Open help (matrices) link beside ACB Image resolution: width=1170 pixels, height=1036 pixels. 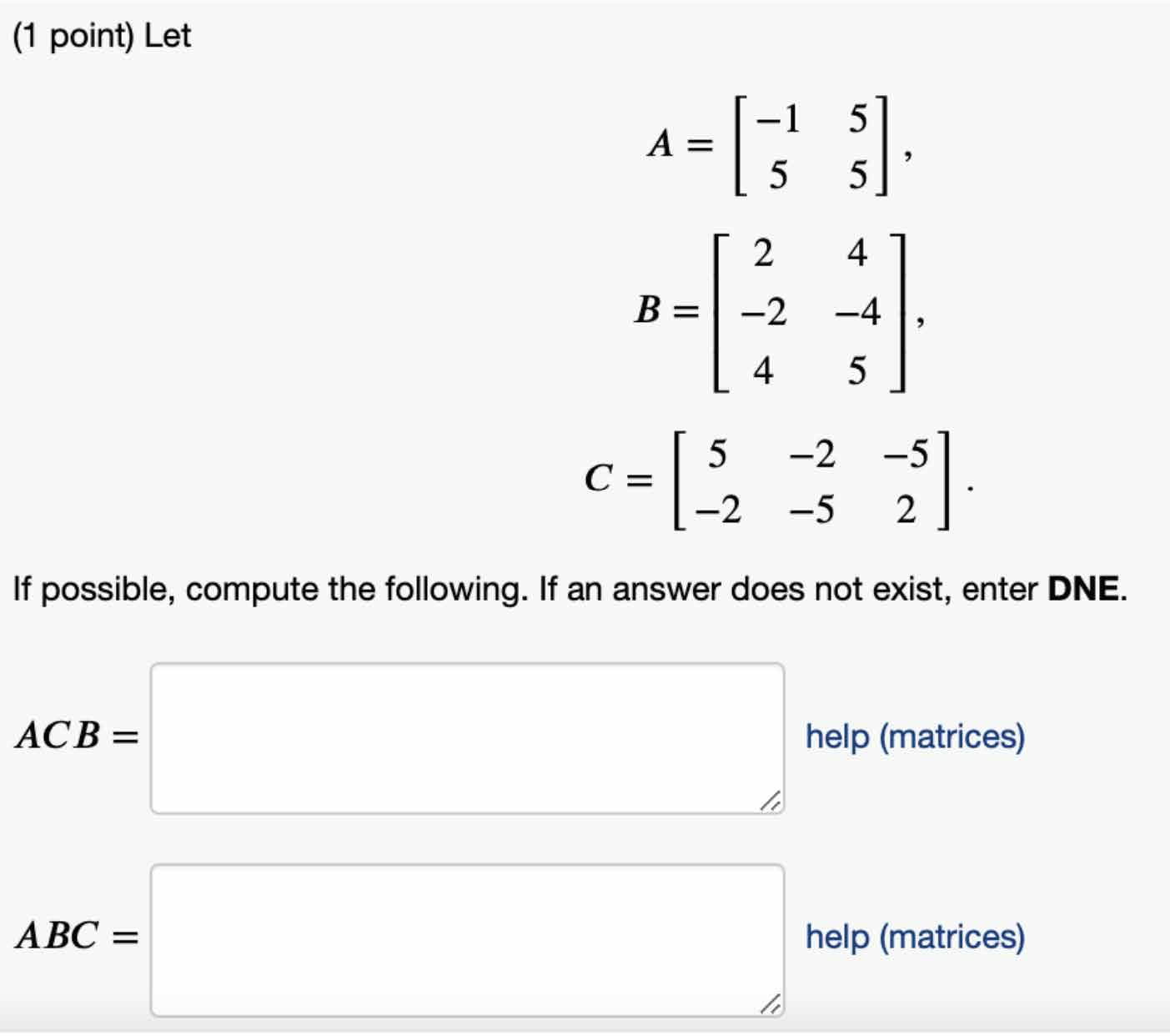pyautogui.click(x=915, y=737)
